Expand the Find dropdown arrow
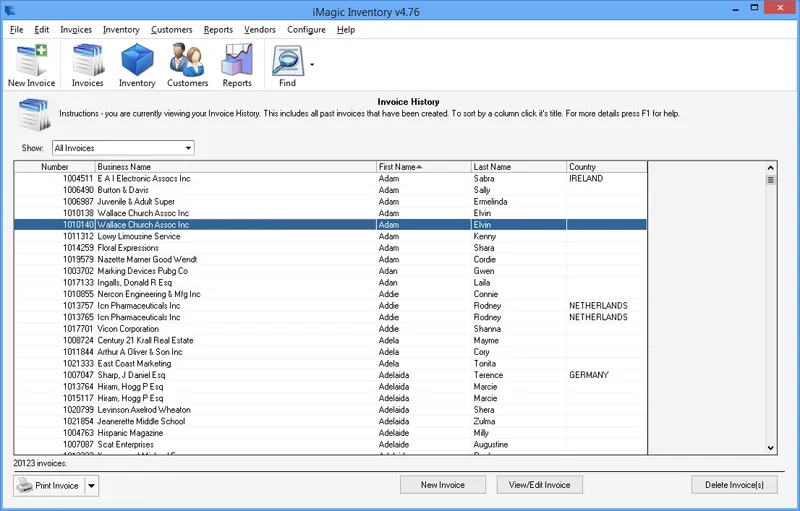 tap(312, 65)
